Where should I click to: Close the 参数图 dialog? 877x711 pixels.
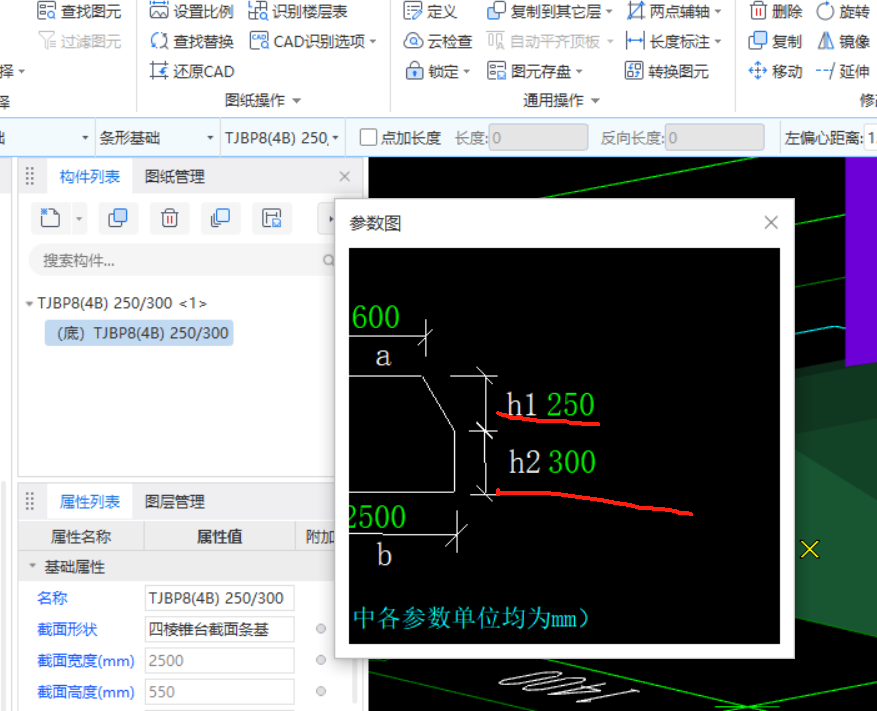771,223
